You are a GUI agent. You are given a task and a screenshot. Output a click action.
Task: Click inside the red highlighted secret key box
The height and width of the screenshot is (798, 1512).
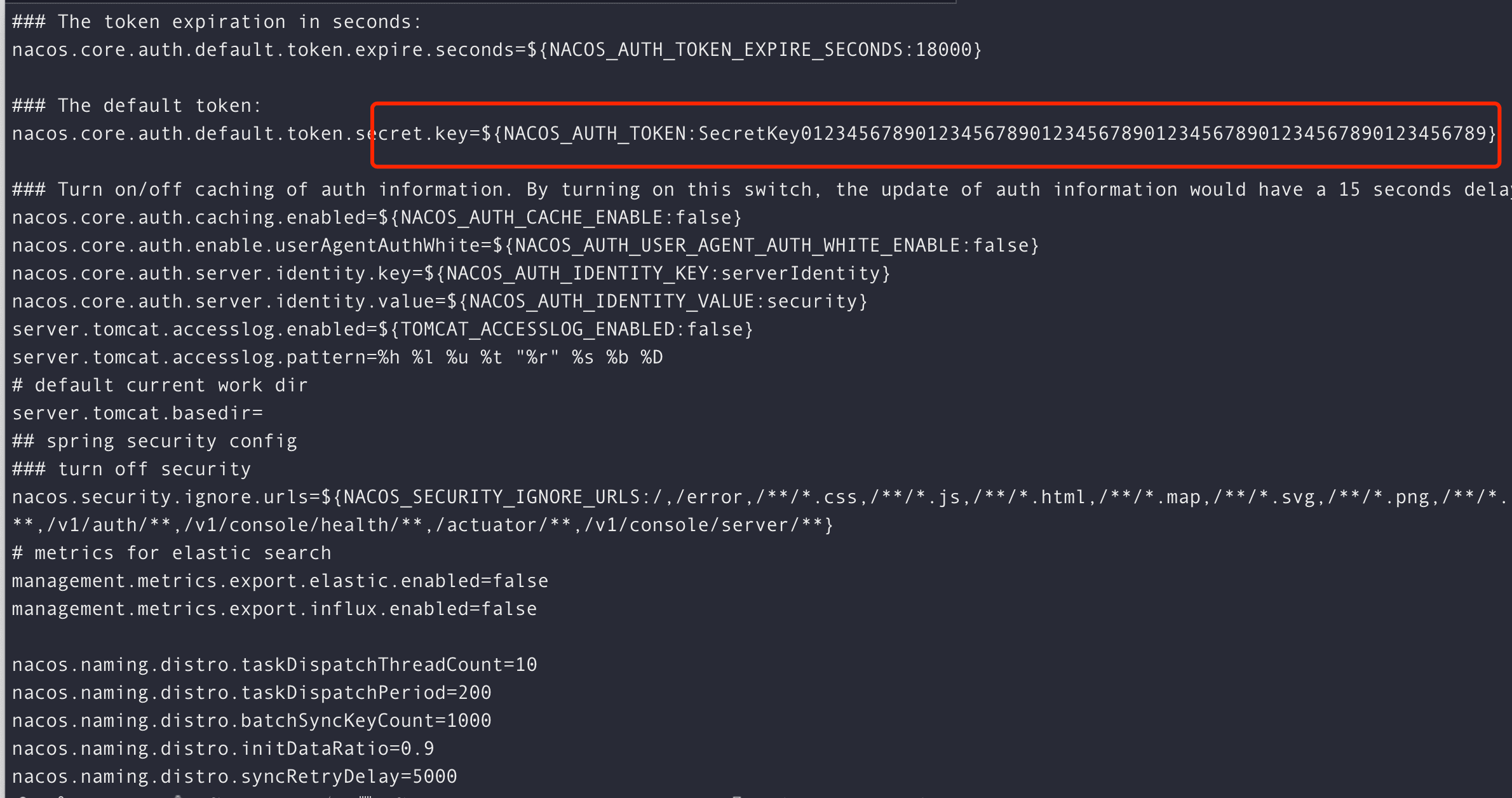click(x=935, y=135)
